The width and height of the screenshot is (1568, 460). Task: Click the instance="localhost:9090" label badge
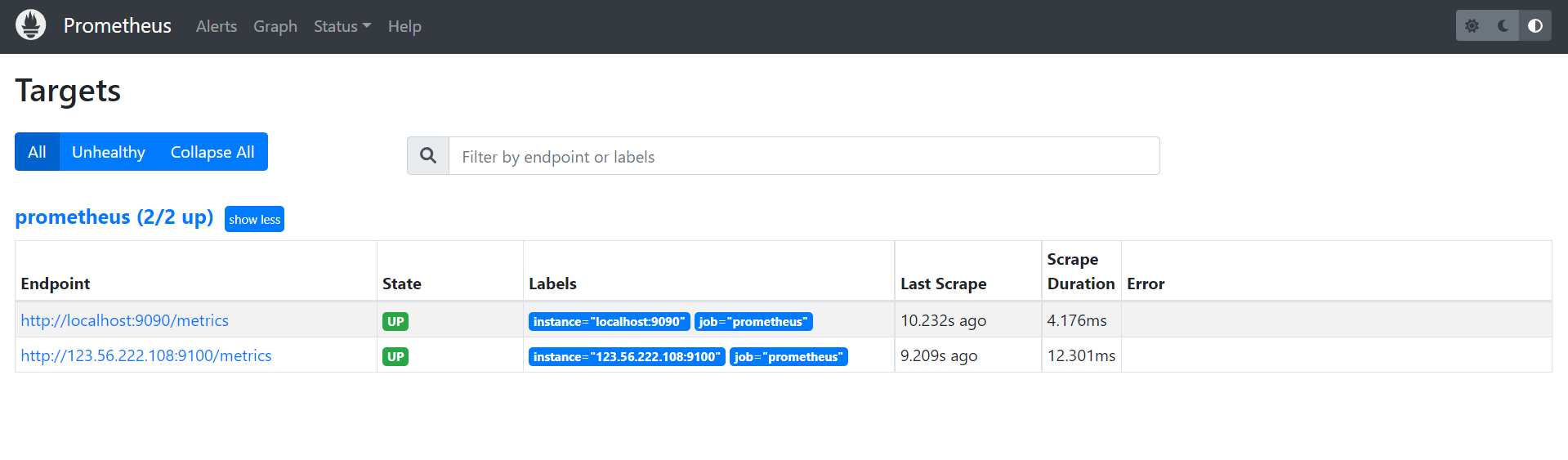coord(609,322)
